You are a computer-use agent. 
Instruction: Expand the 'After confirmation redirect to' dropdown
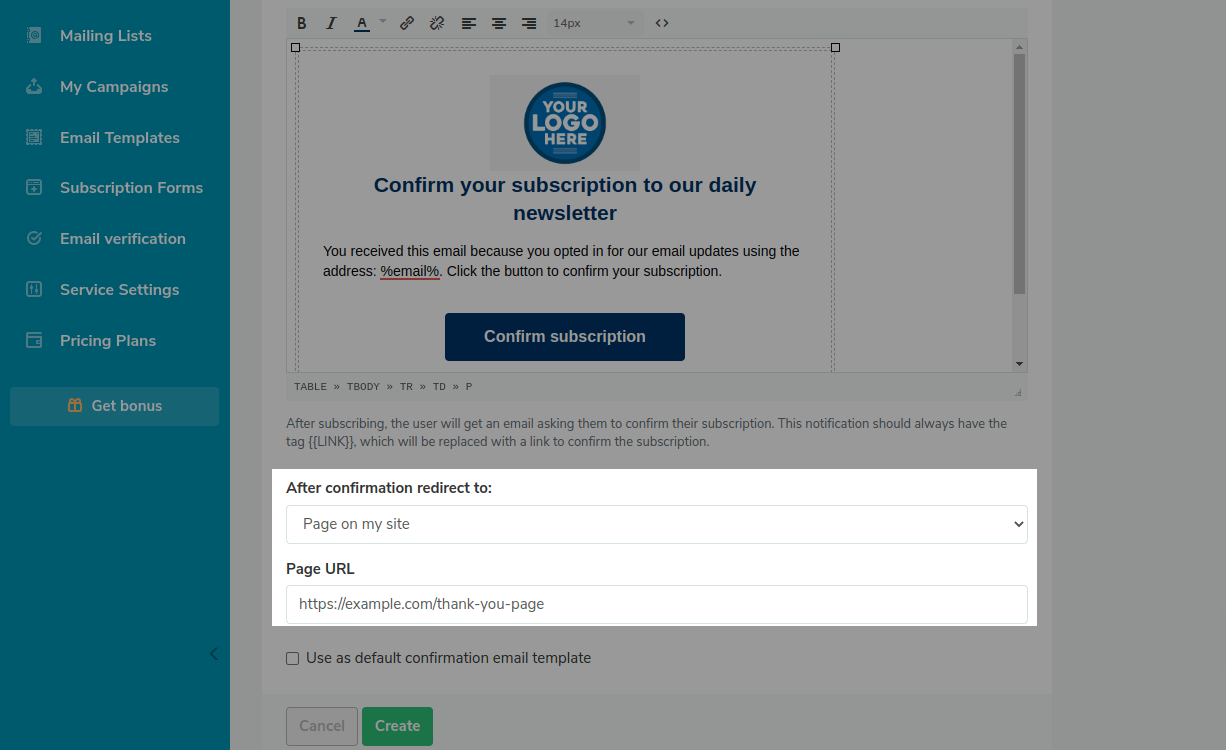656,524
